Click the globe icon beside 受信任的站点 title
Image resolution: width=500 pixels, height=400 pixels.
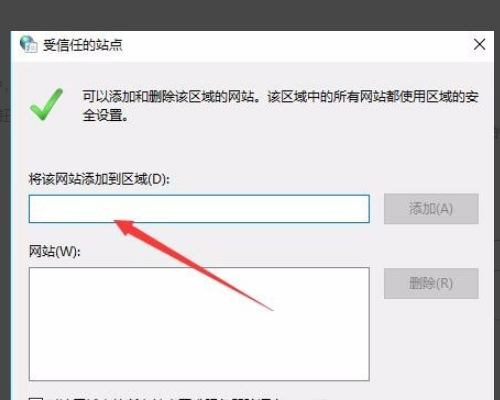[28, 44]
